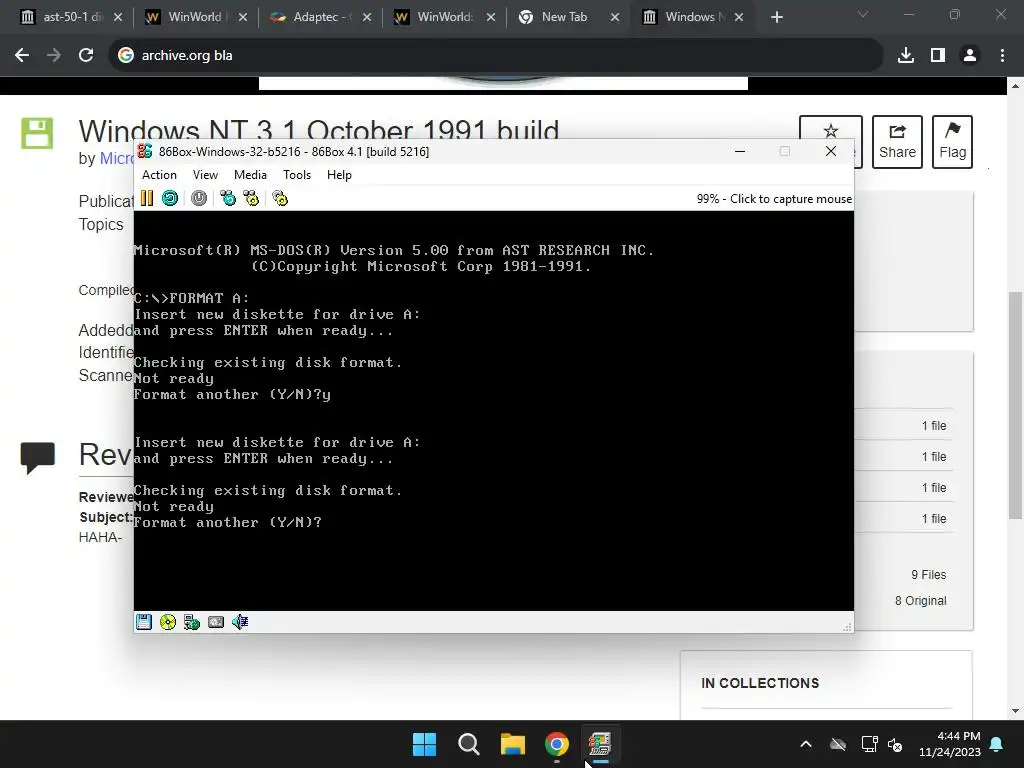Viewport: 1024px width, 768px height.
Task: Click the sound speaker status bar icon
Action: [x=240, y=622]
